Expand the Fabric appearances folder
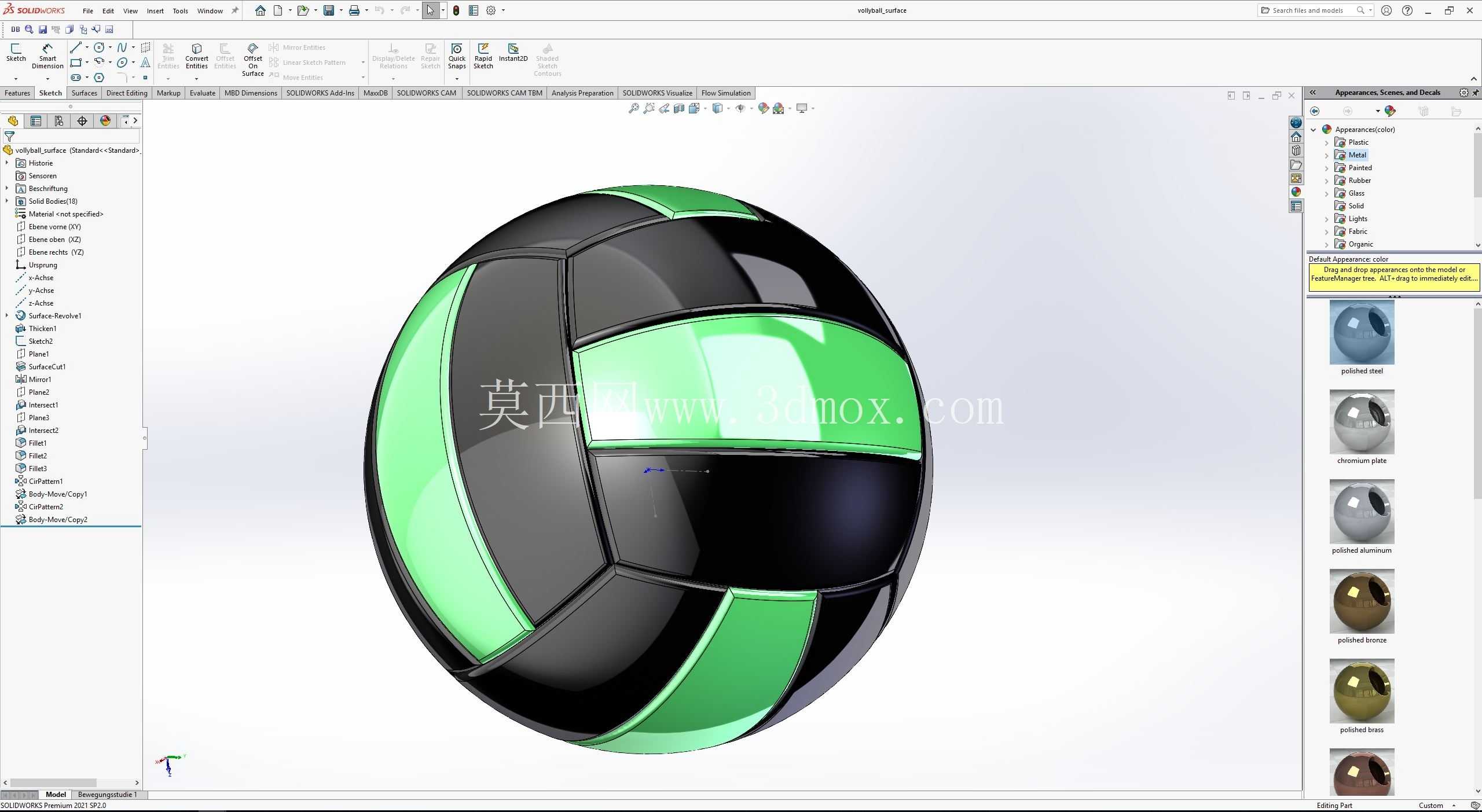Viewport: 1482px width, 812px height. pos(1327,232)
